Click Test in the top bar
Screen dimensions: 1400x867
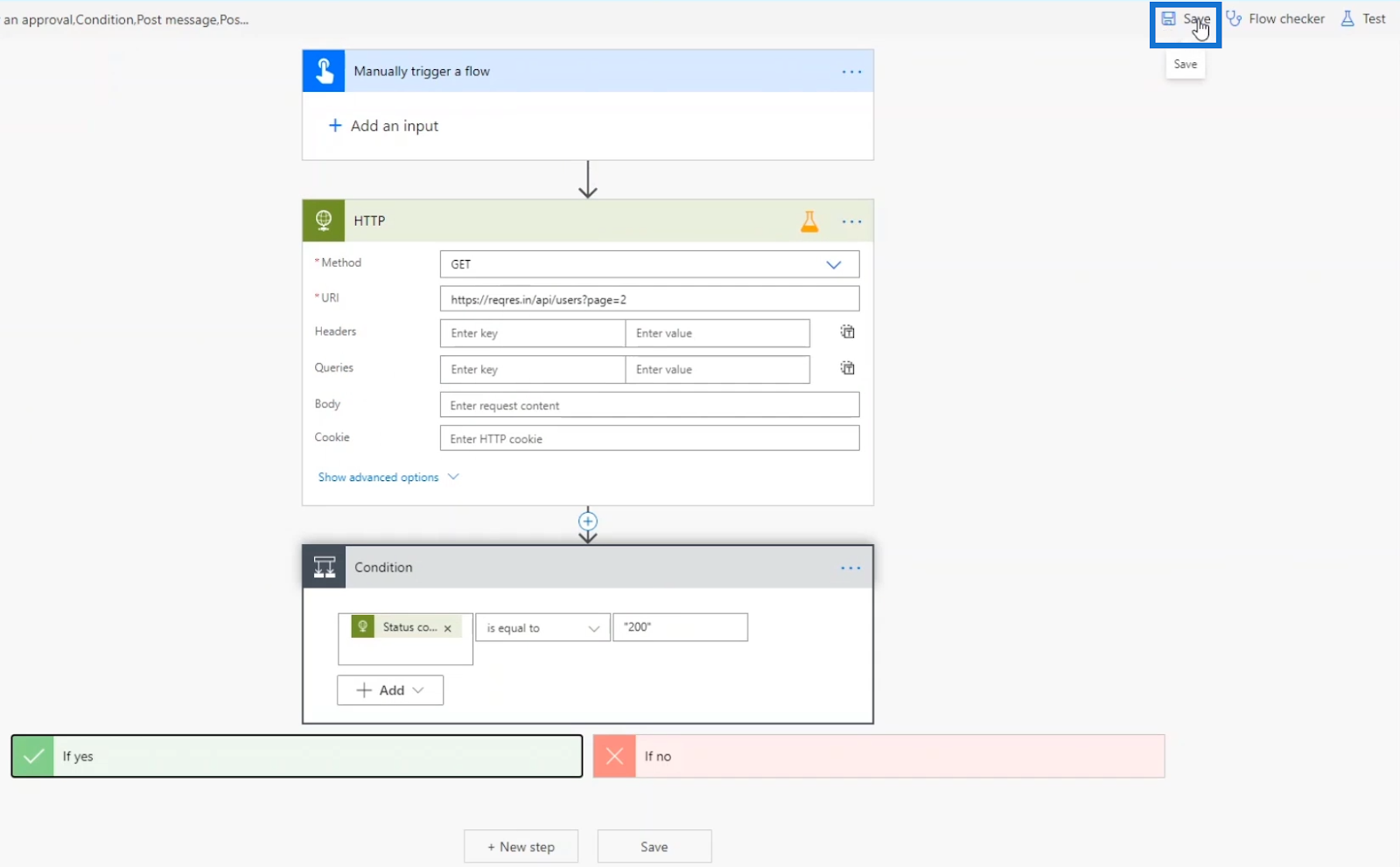[1363, 18]
